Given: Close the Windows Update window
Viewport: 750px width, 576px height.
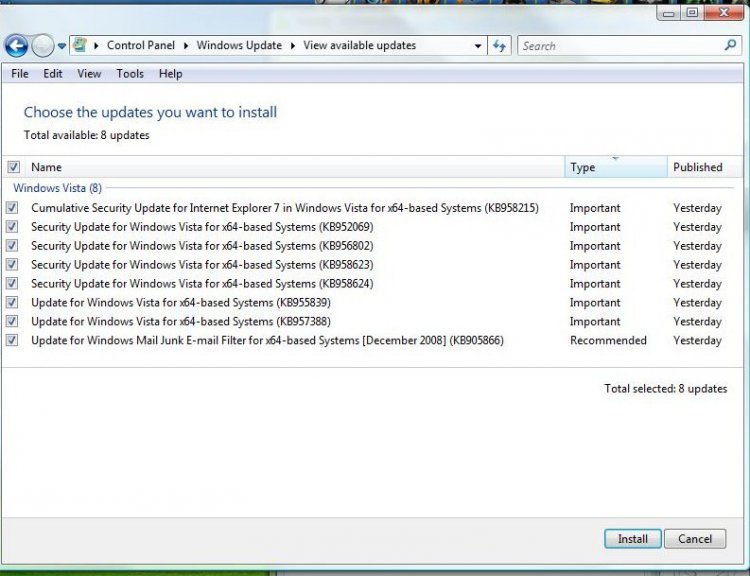Looking at the screenshot, I should pyautogui.click(x=723, y=12).
